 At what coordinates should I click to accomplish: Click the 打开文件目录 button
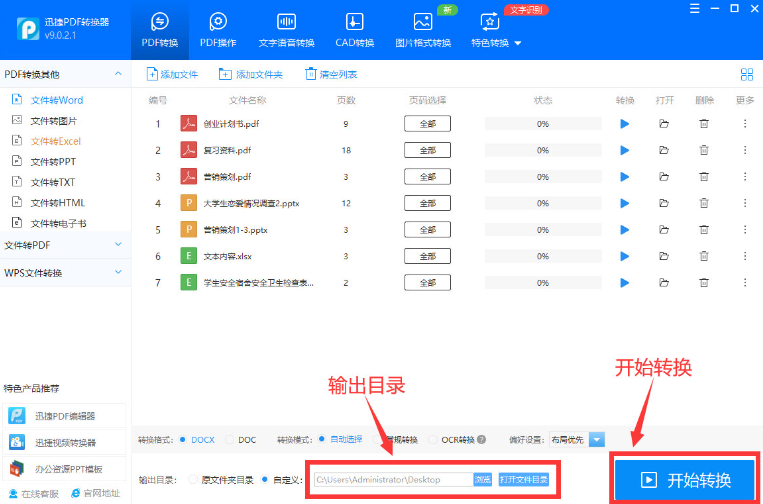pyautogui.click(x=524, y=480)
